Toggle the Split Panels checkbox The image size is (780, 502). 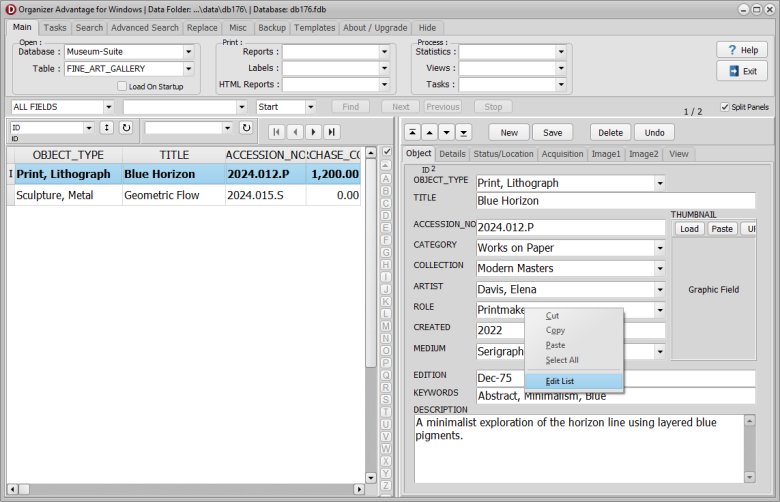[725, 107]
